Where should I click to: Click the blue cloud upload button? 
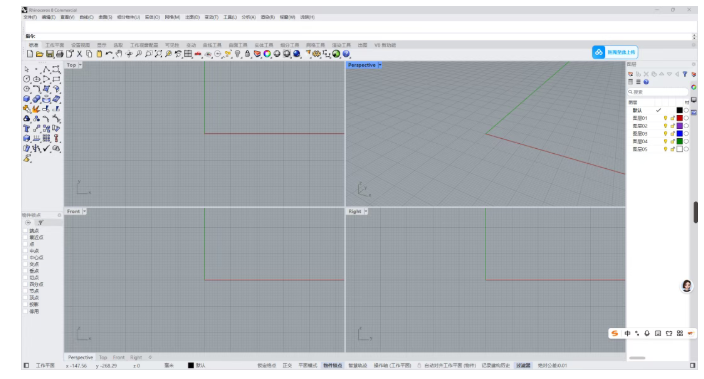click(615, 52)
